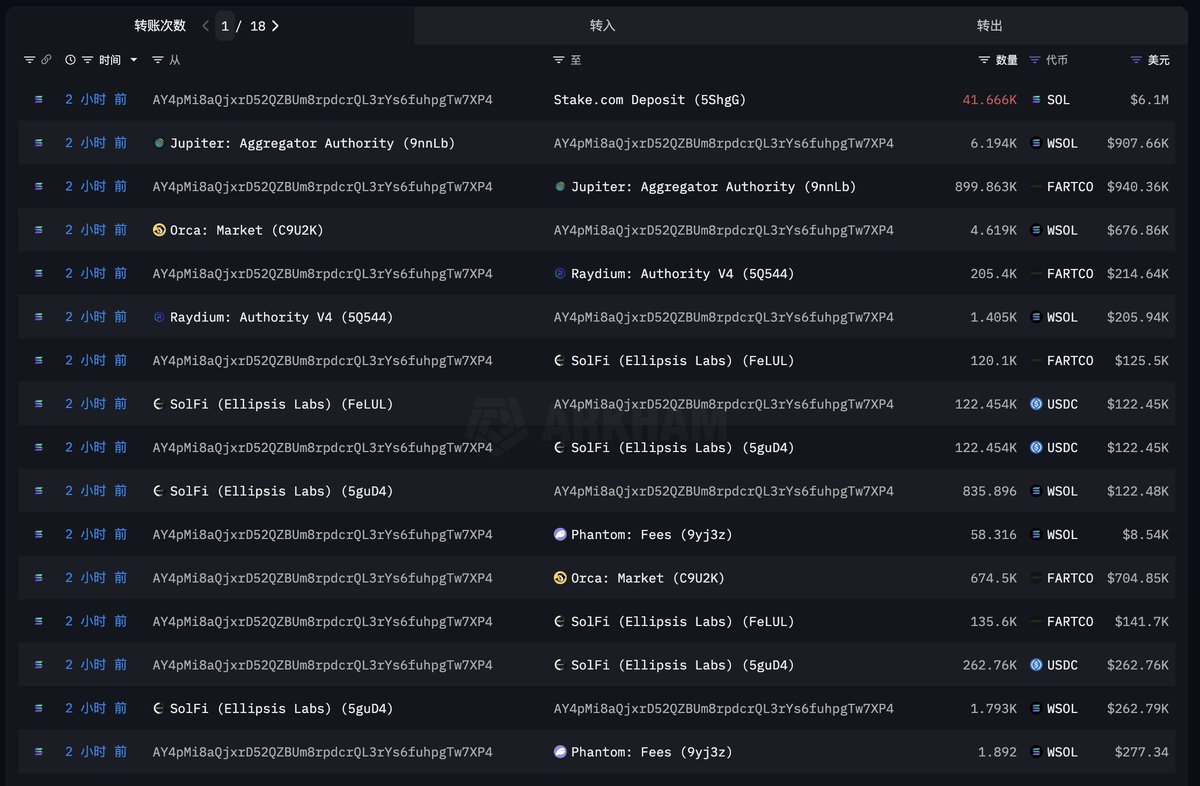Switch to the 转出 tab
This screenshot has height=786, width=1200.
(989, 25)
